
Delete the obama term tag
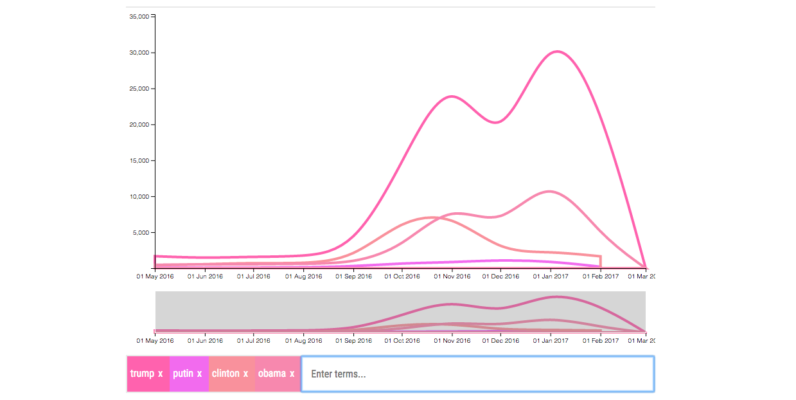tap(292, 374)
